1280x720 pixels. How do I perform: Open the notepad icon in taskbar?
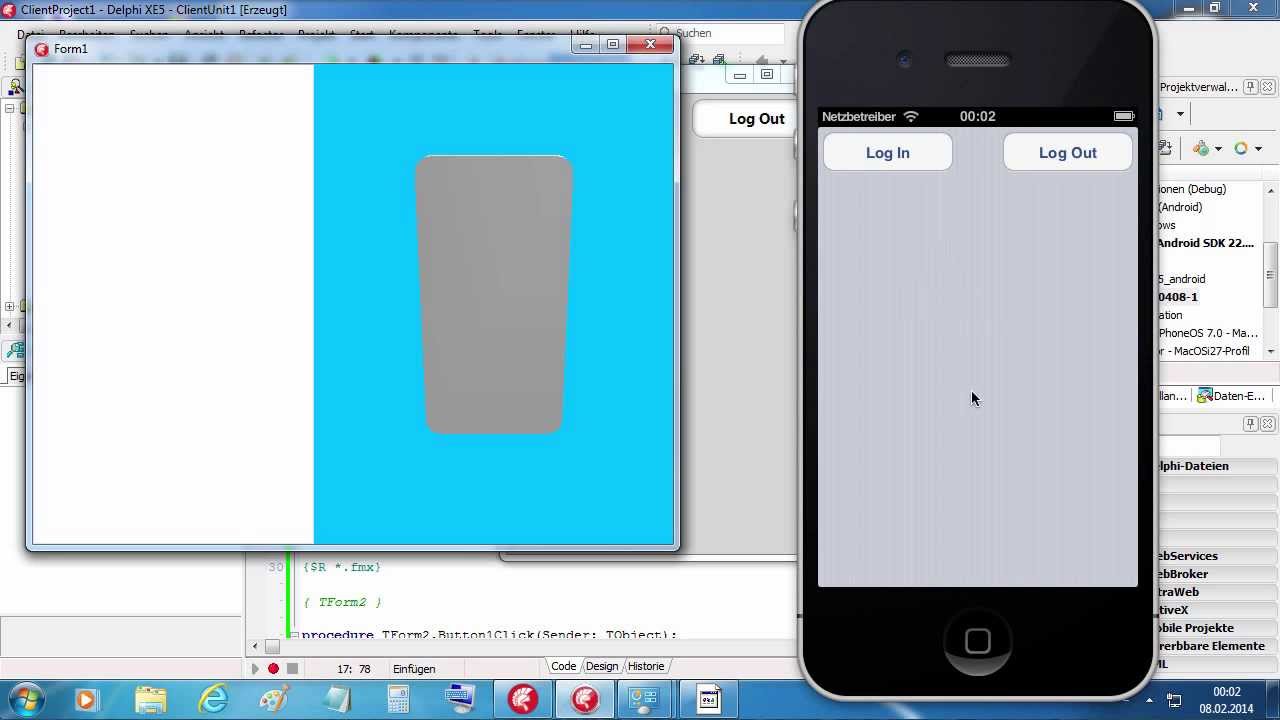336,700
